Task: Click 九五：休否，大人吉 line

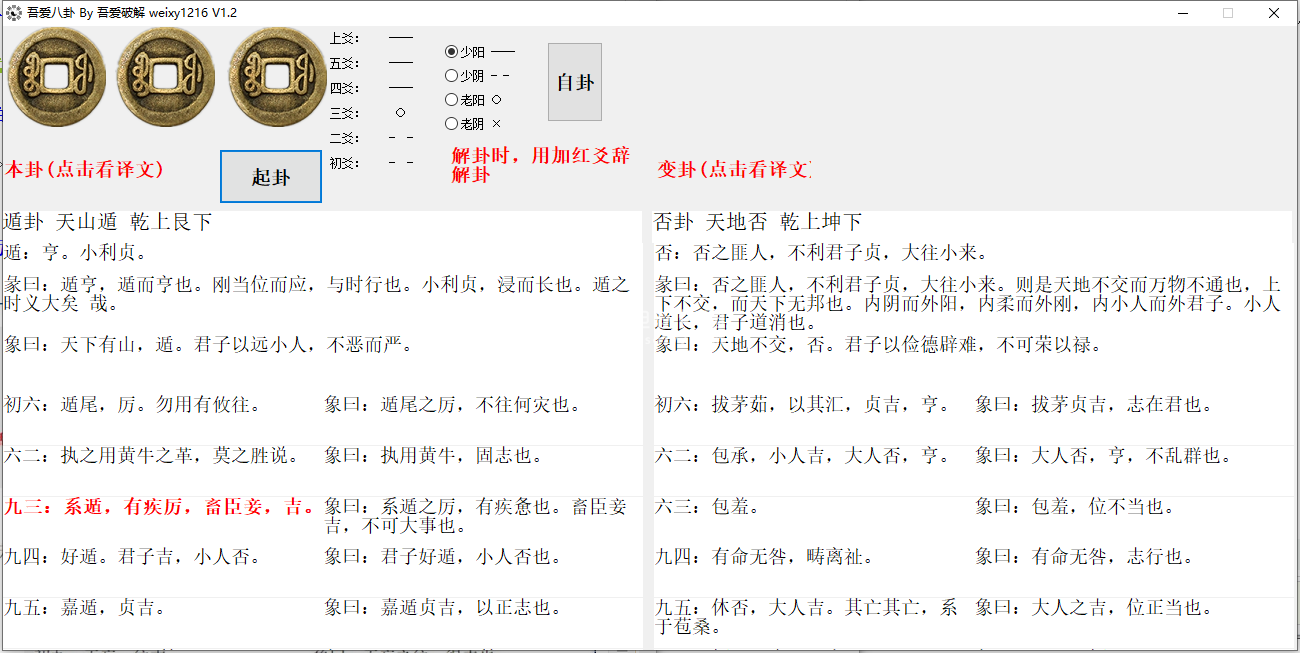Action: tap(807, 617)
